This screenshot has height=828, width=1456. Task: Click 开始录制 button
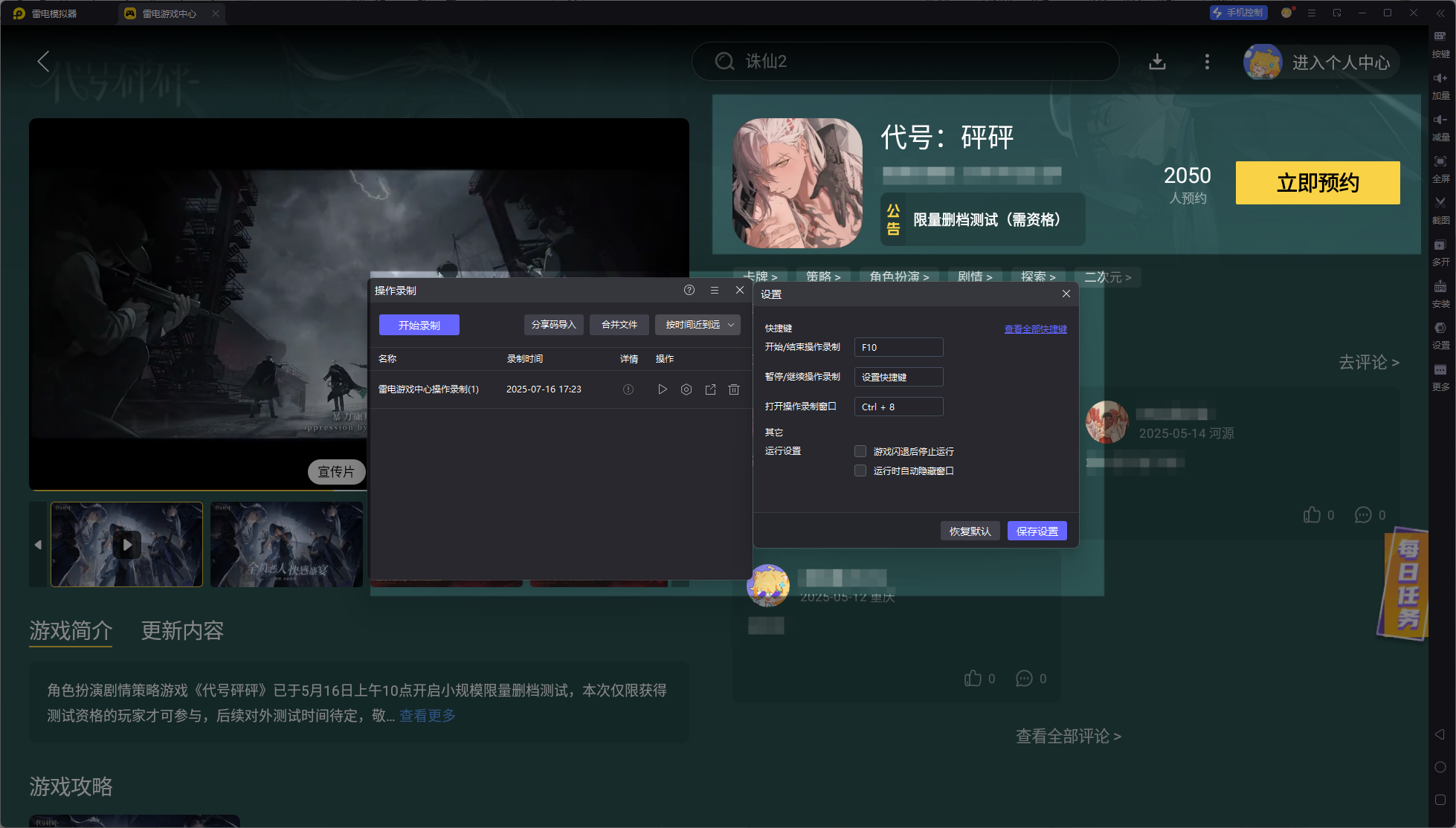(419, 325)
